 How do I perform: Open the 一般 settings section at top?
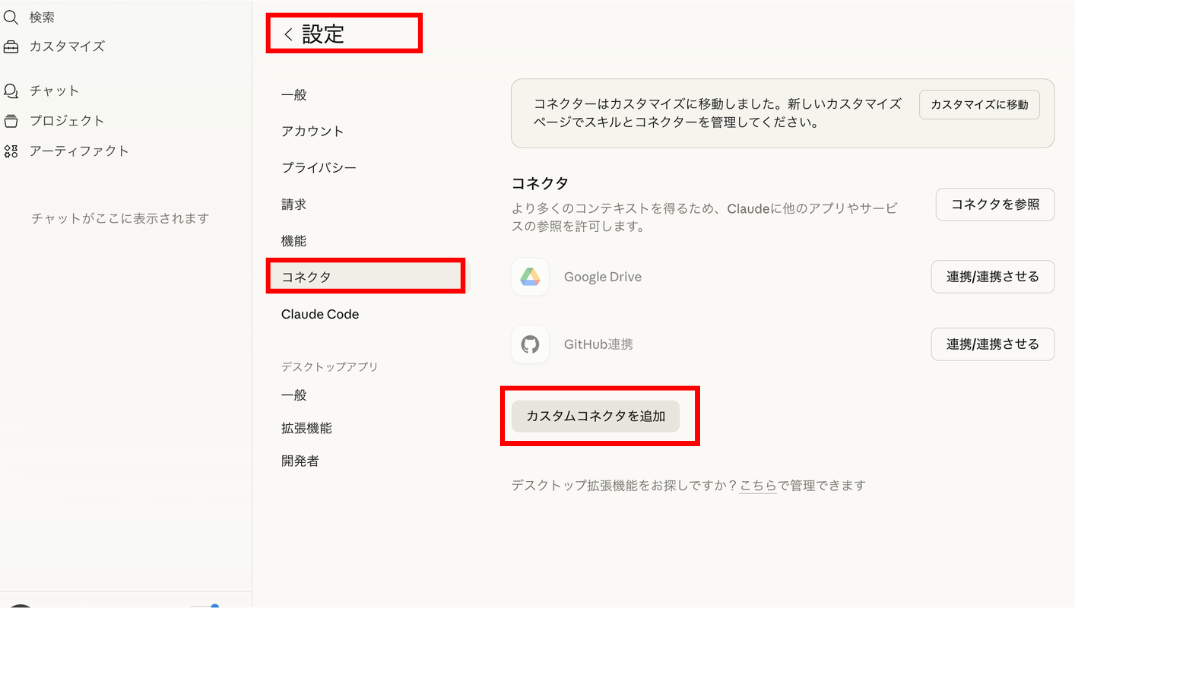[294, 95]
